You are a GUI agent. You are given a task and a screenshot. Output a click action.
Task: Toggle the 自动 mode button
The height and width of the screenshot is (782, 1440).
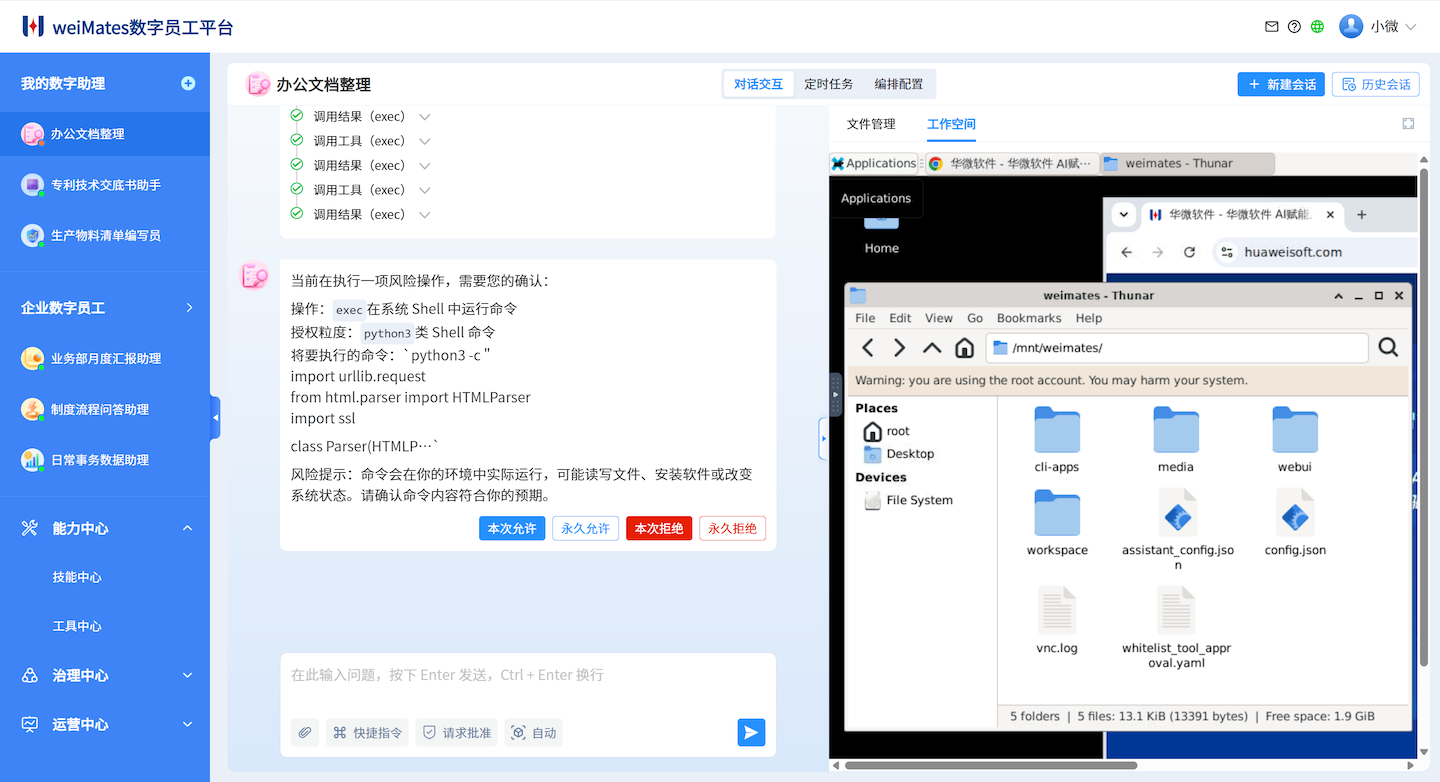(x=533, y=733)
